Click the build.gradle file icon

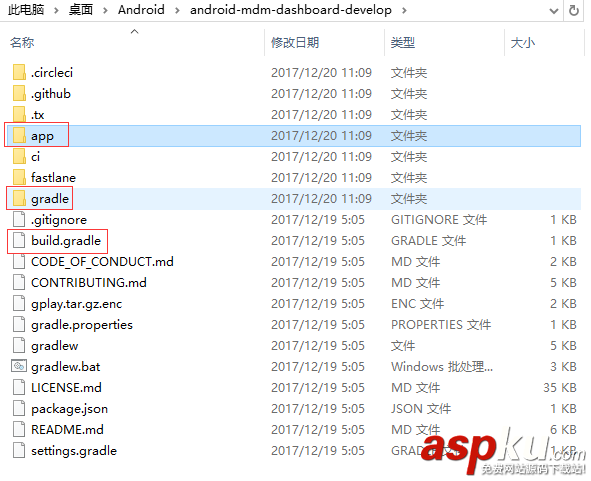click(x=19, y=240)
